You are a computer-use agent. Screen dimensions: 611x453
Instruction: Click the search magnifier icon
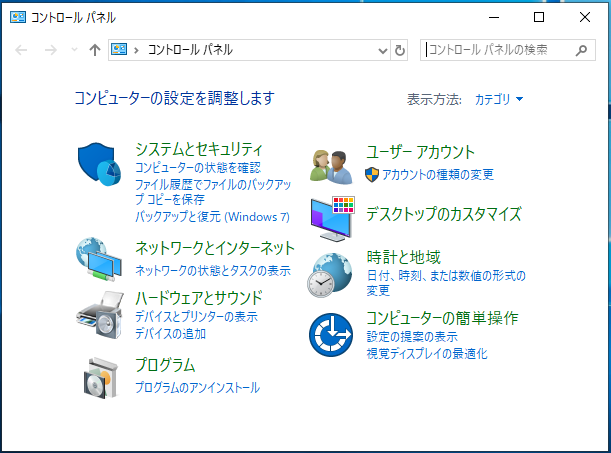click(x=581, y=50)
